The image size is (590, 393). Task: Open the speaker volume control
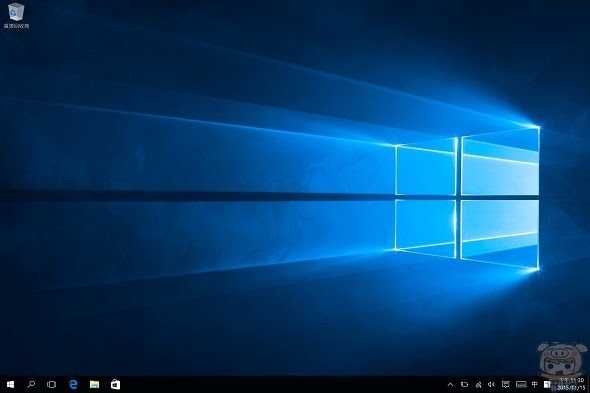point(491,385)
